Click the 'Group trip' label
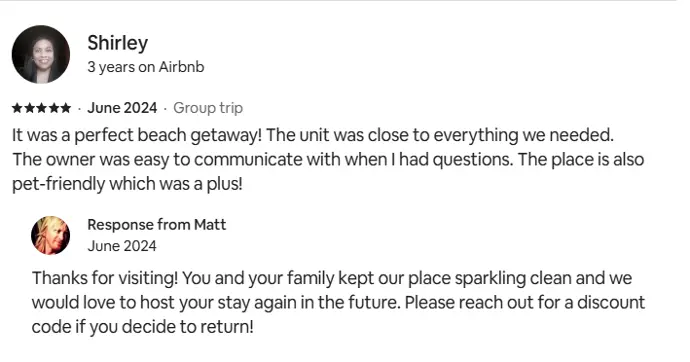This screenshot has width=690, height=362. point(208,108)
